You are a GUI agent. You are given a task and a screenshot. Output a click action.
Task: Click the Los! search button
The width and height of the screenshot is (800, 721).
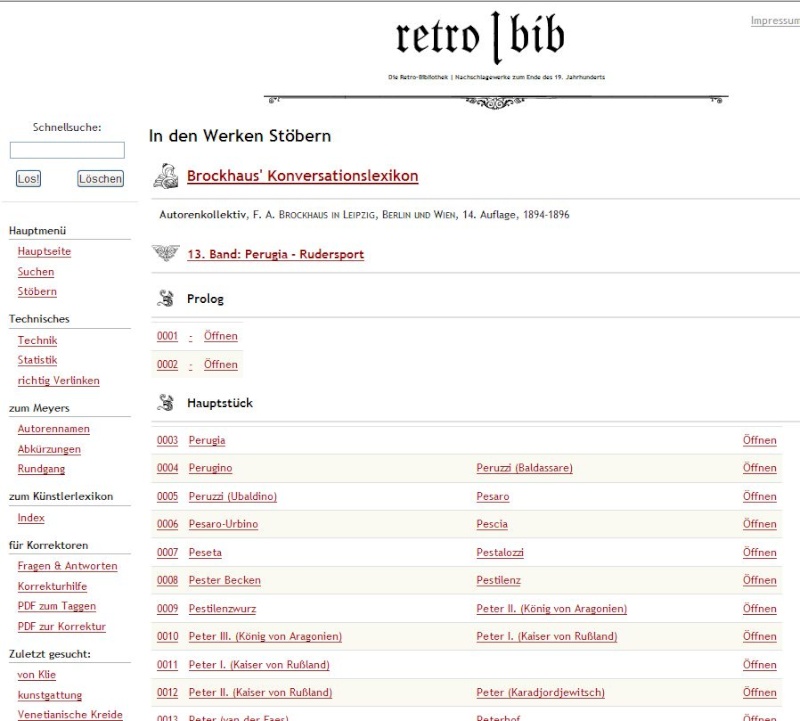tap(28, 179)
